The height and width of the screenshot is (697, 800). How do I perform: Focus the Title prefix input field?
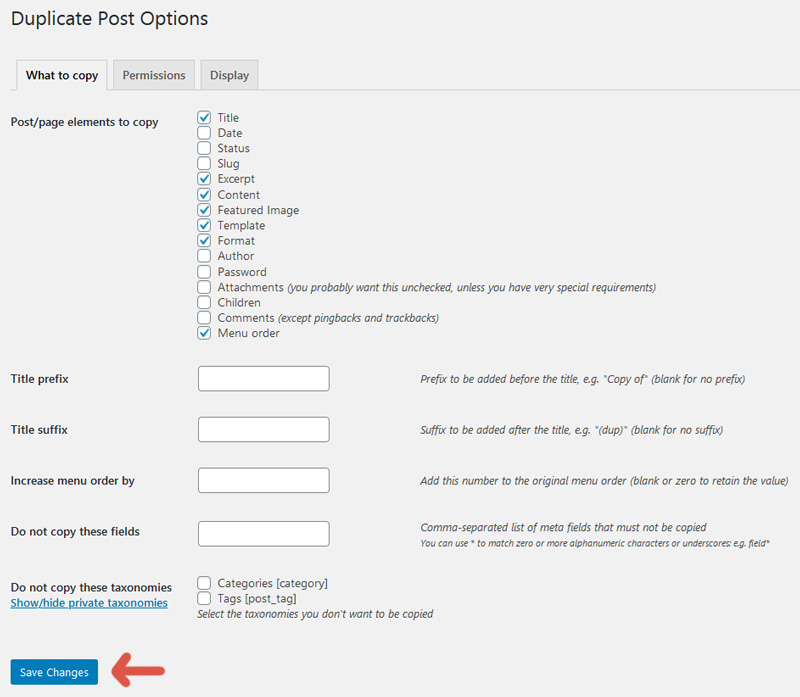[x=264, y=379]
